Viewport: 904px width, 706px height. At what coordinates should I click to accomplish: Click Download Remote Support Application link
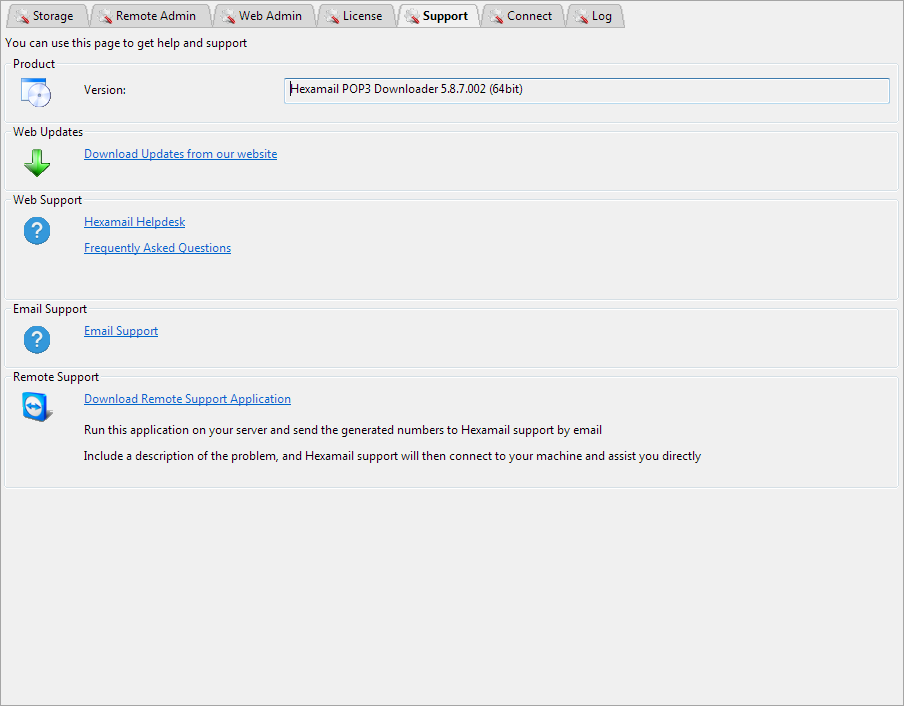pos(187,399)
